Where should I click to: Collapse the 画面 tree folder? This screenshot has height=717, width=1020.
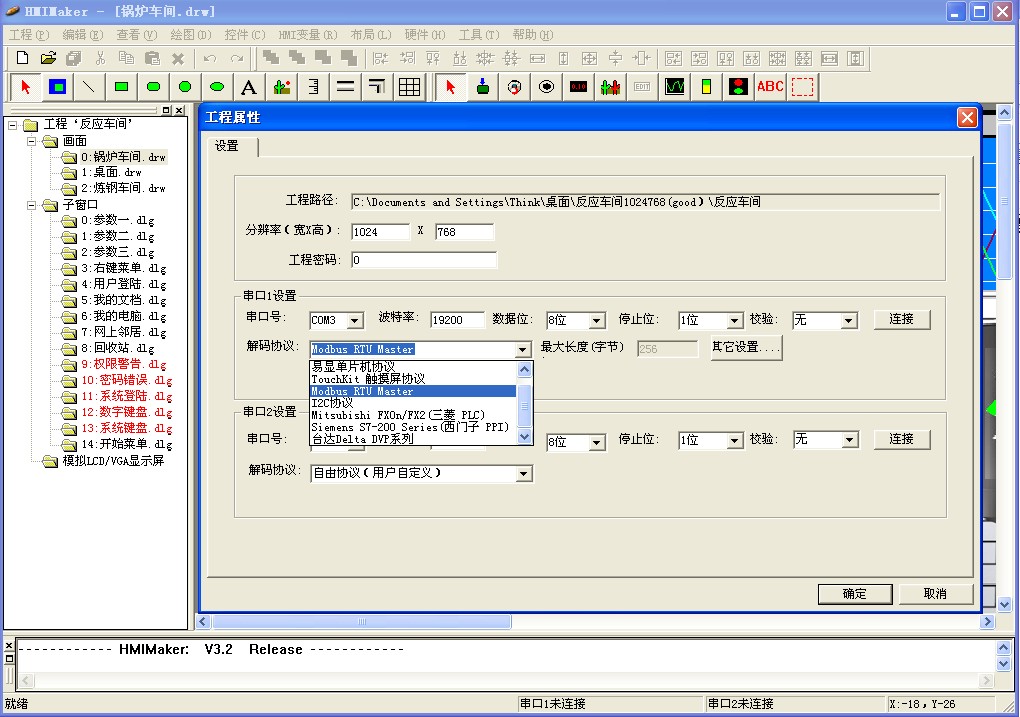(x=31, y=141)
